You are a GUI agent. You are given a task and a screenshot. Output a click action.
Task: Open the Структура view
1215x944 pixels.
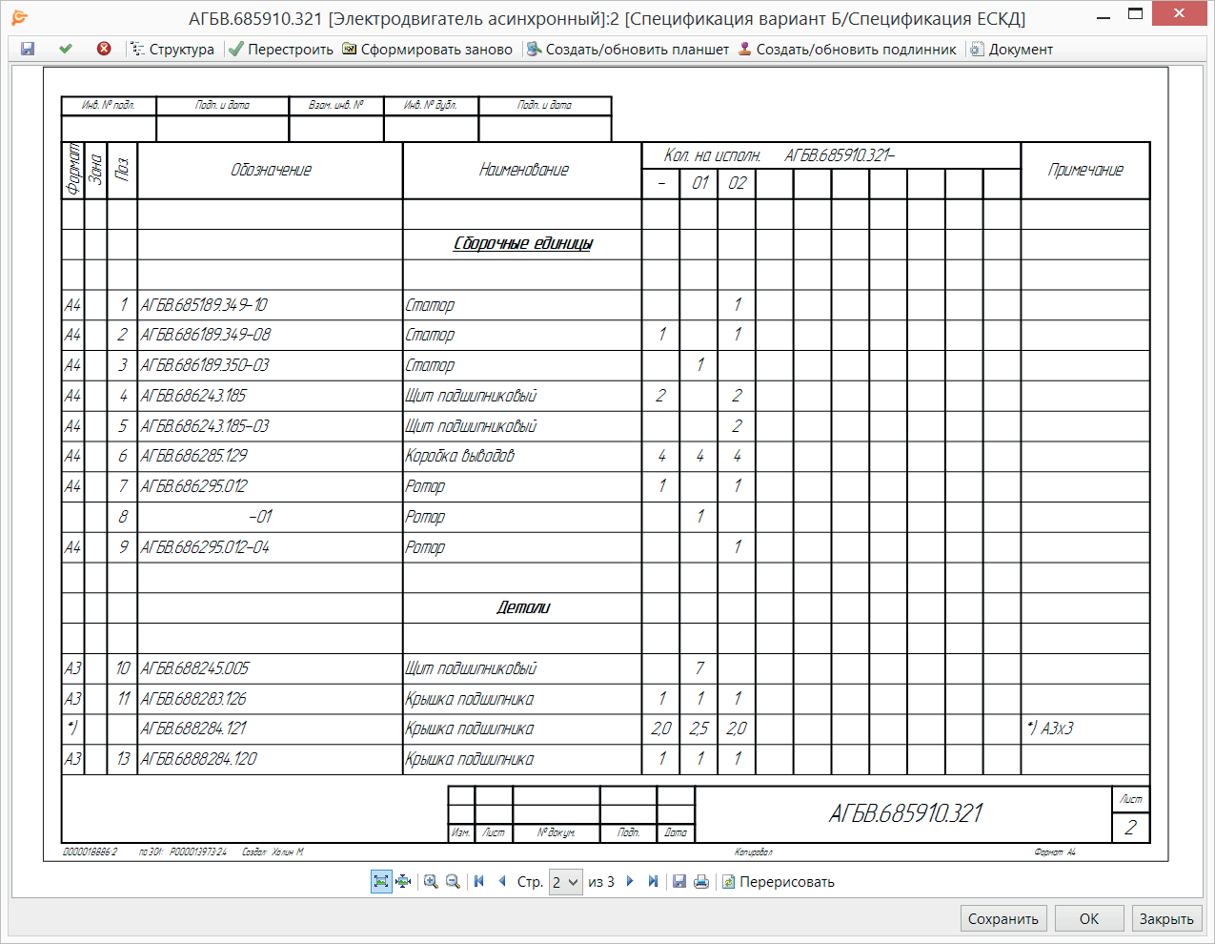(x=172, y=49)
